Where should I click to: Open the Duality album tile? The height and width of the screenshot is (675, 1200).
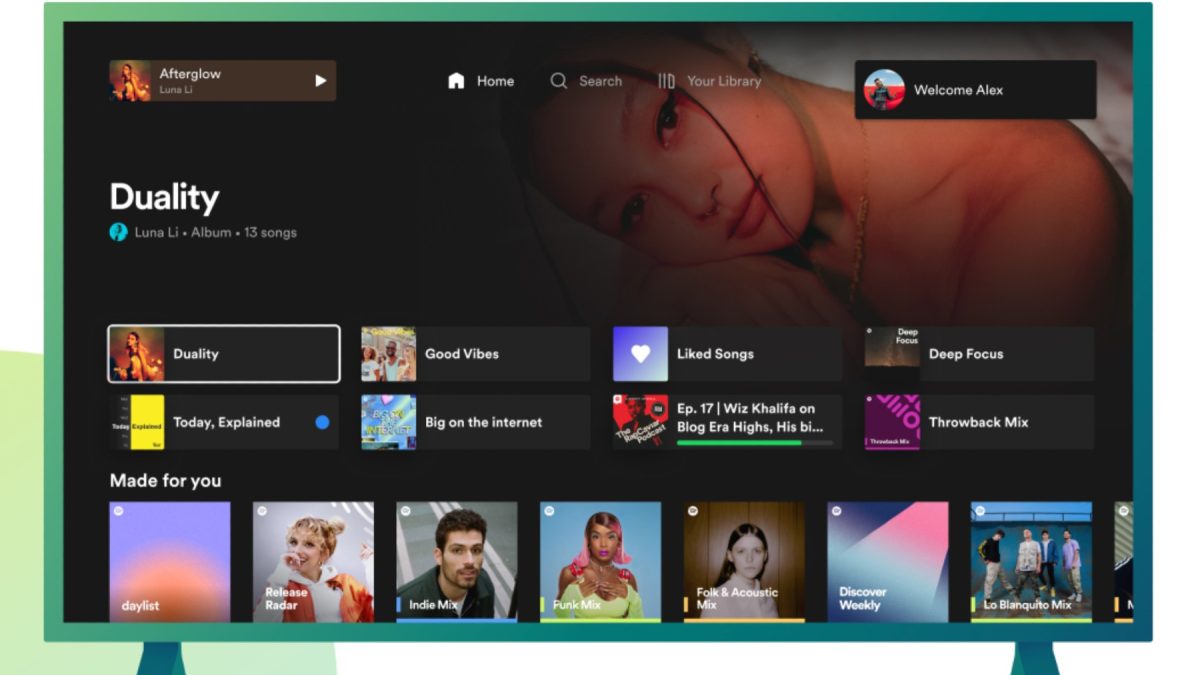pos(224,354)
